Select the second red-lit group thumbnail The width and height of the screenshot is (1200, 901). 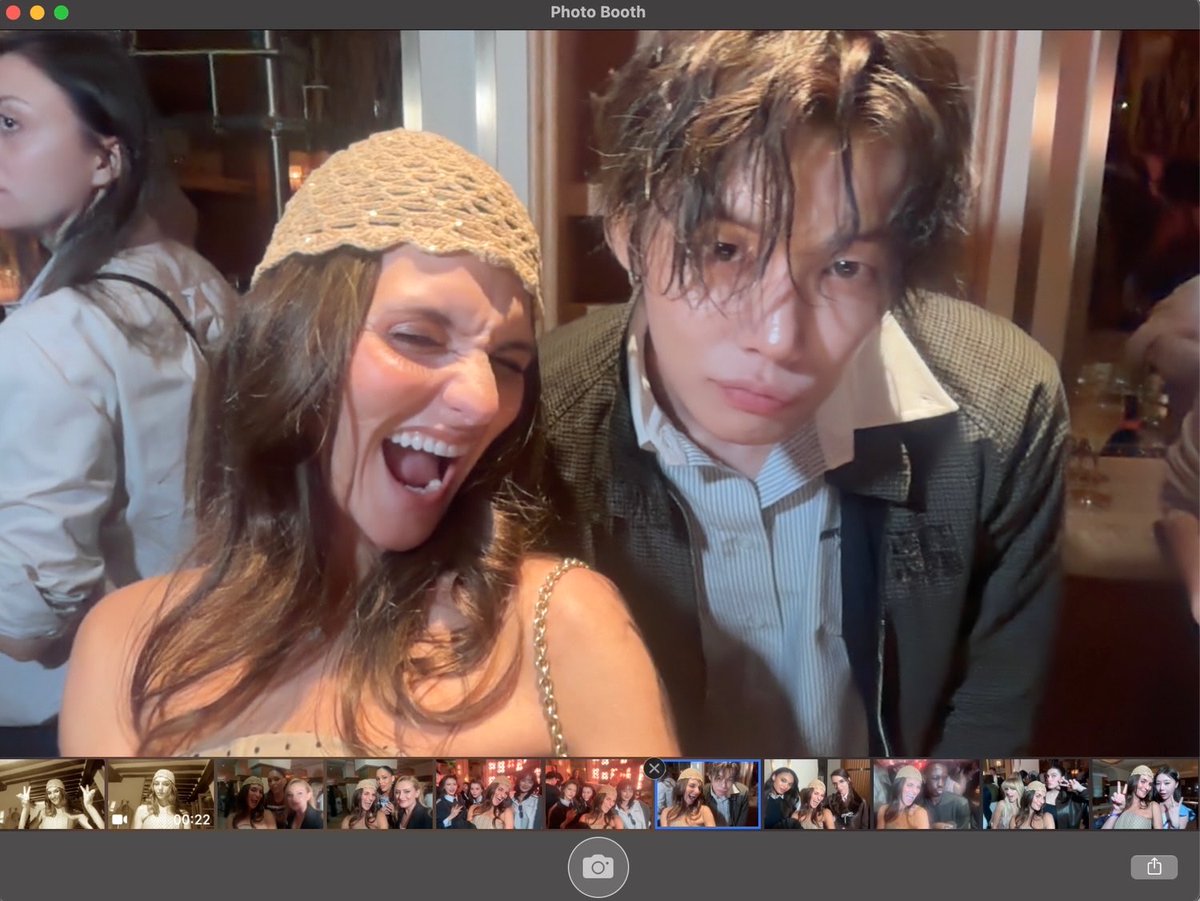tap(597, 794)
